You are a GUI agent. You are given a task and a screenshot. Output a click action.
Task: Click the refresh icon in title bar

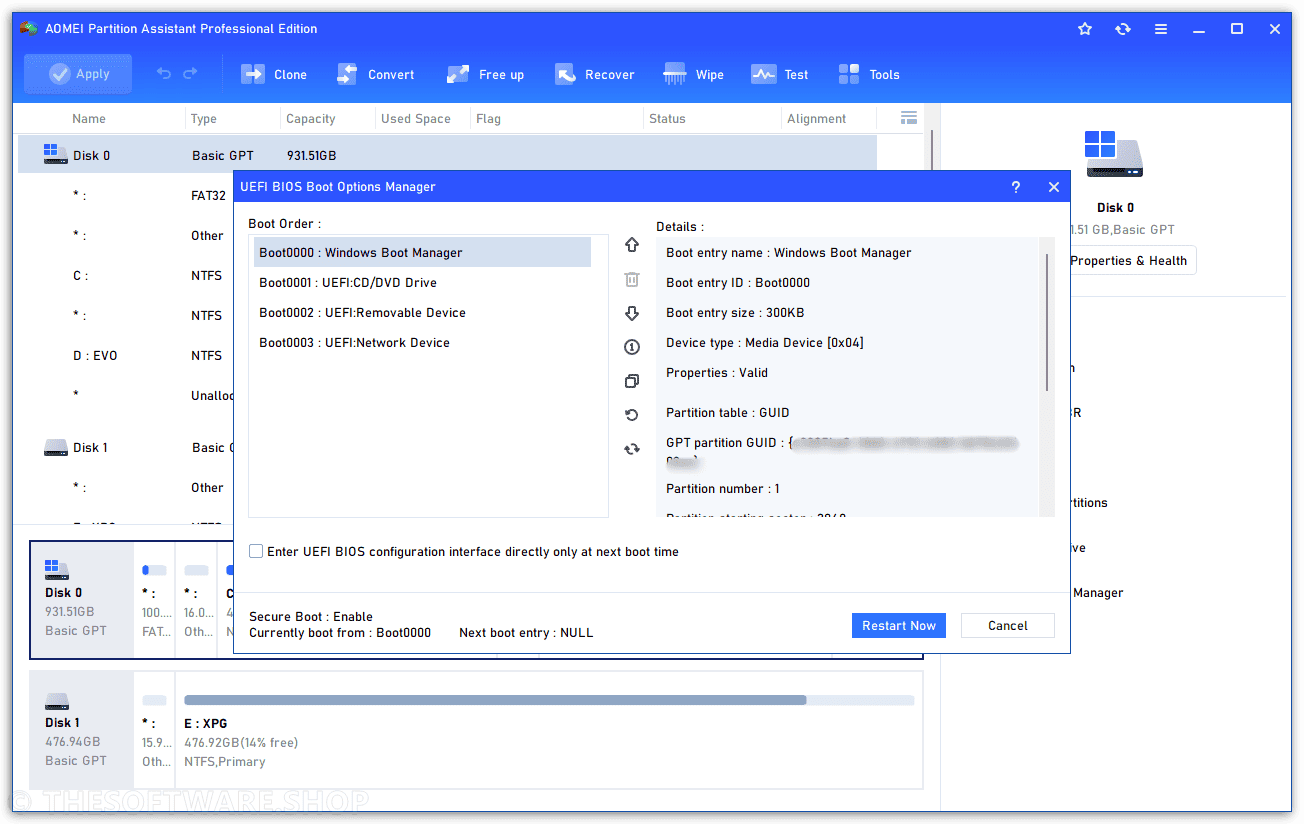(x=1123, y=29)
